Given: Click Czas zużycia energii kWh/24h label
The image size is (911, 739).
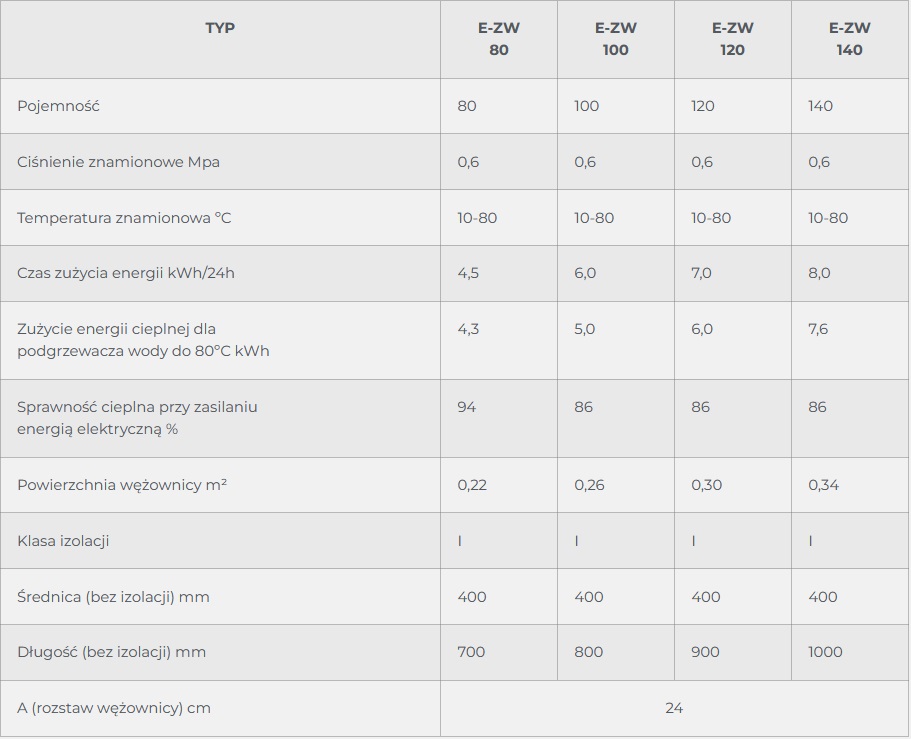Looking at the screenshot, I should (125, 273).
